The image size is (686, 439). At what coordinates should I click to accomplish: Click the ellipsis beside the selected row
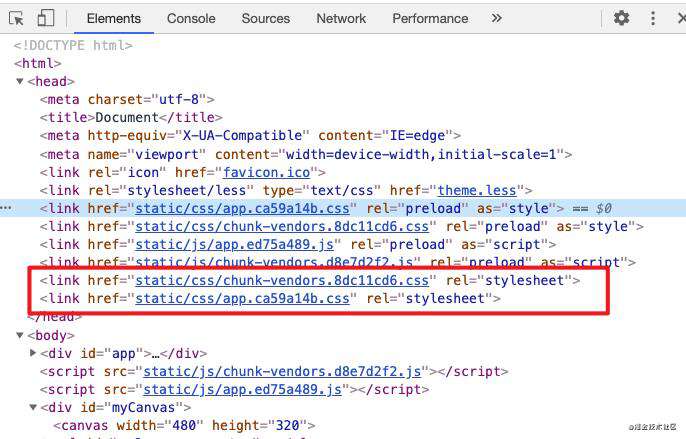(x=6, y=208)
